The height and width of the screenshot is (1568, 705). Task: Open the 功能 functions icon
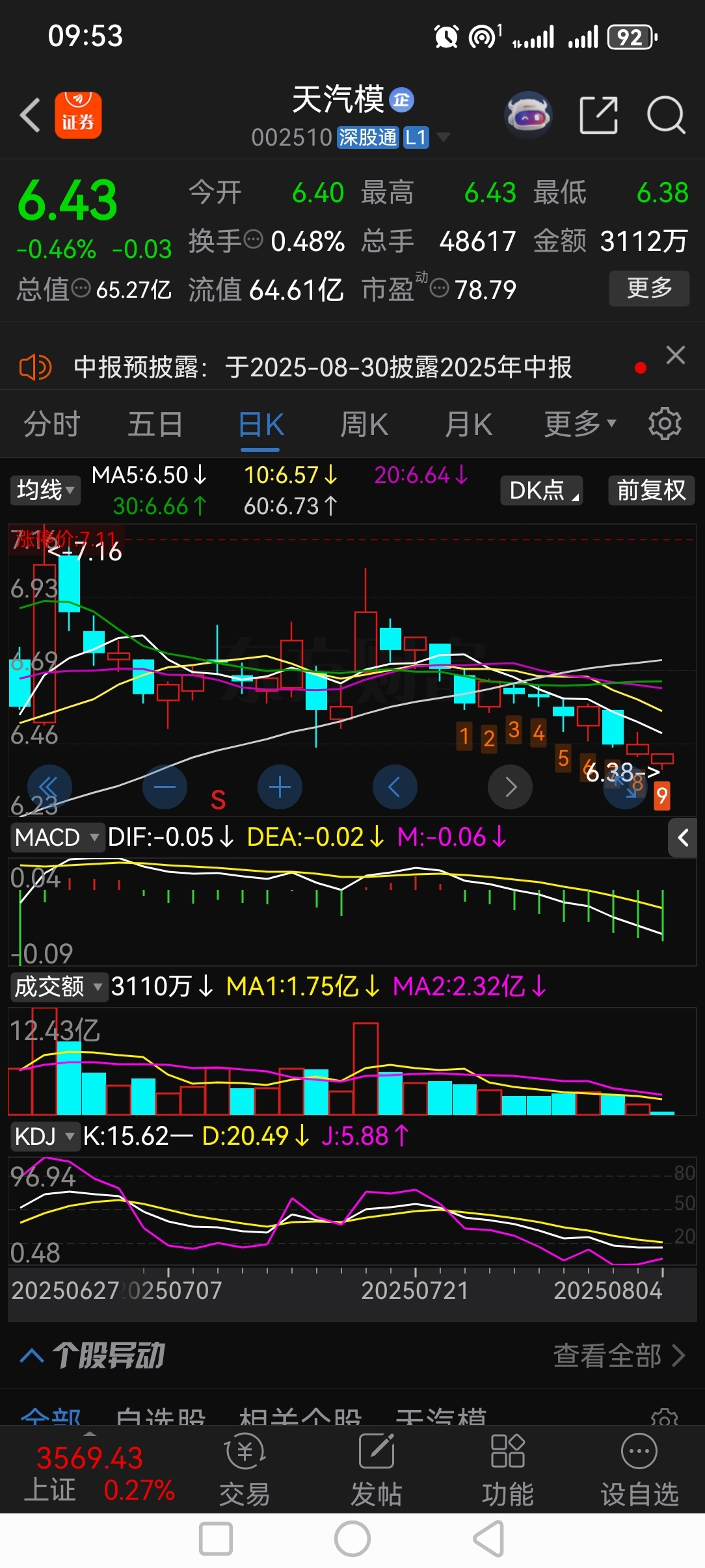click(x=508, y=1470)
